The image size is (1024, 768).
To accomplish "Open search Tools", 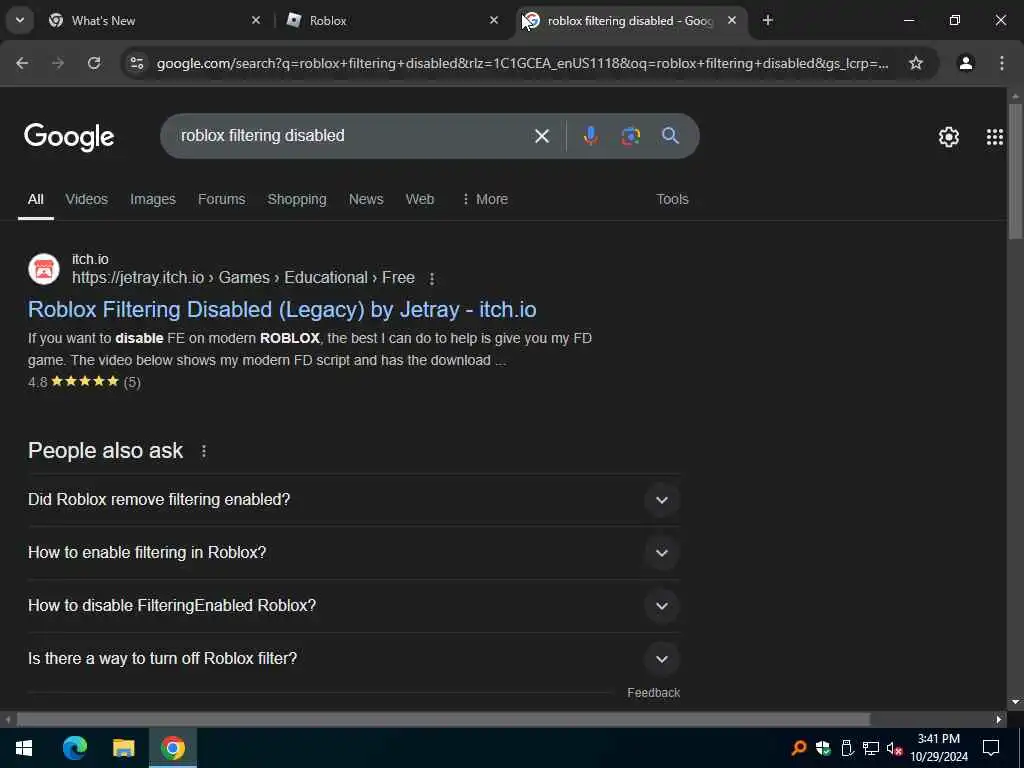I will (x=672, y=199).
